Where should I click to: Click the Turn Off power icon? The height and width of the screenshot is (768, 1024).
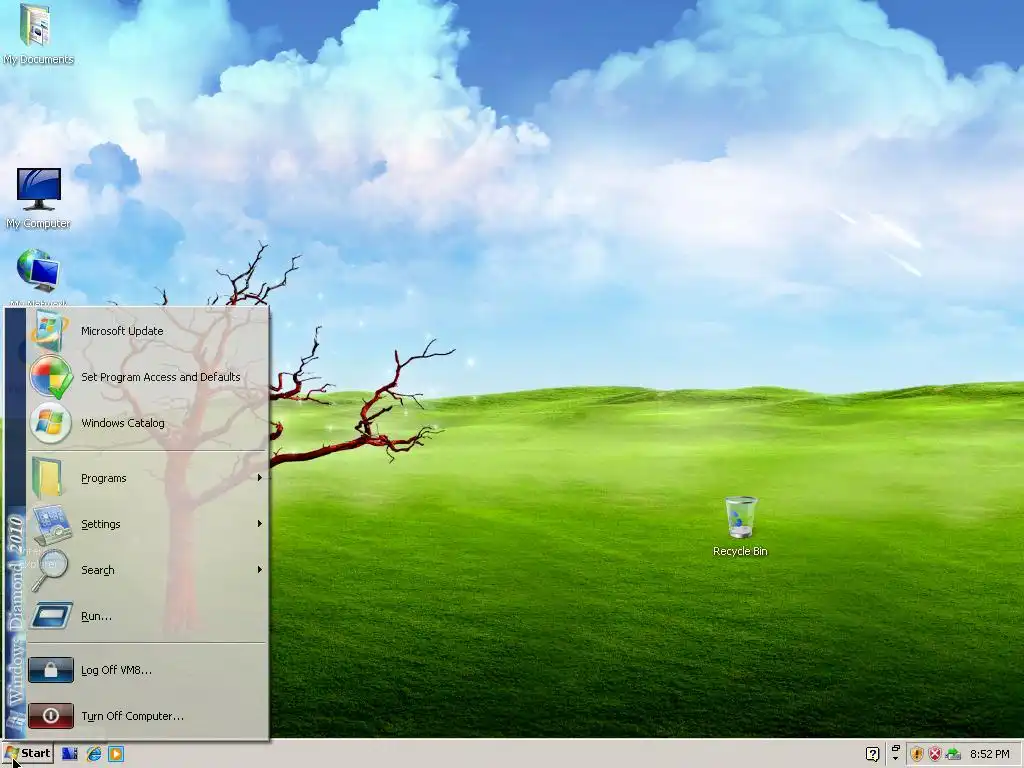point(51,716)
